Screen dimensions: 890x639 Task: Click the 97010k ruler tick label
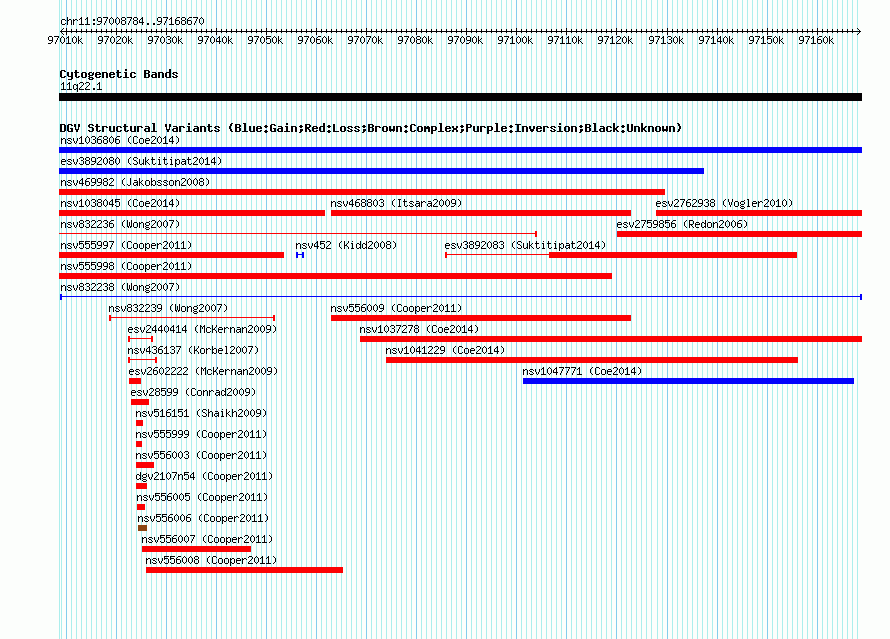tap(65, 40)
